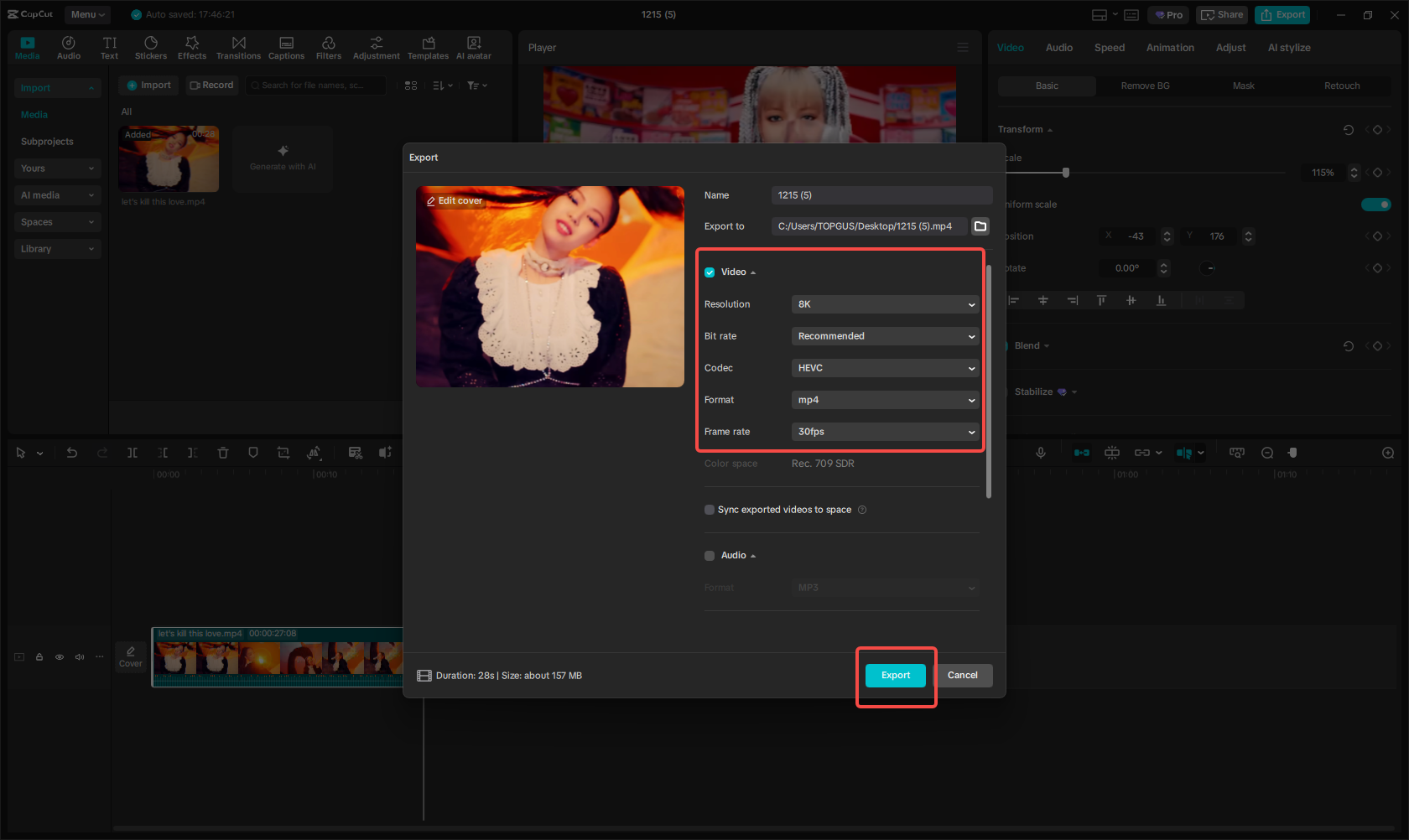
Task: Click Export to render the video
Action: click(x=895, y=675)
